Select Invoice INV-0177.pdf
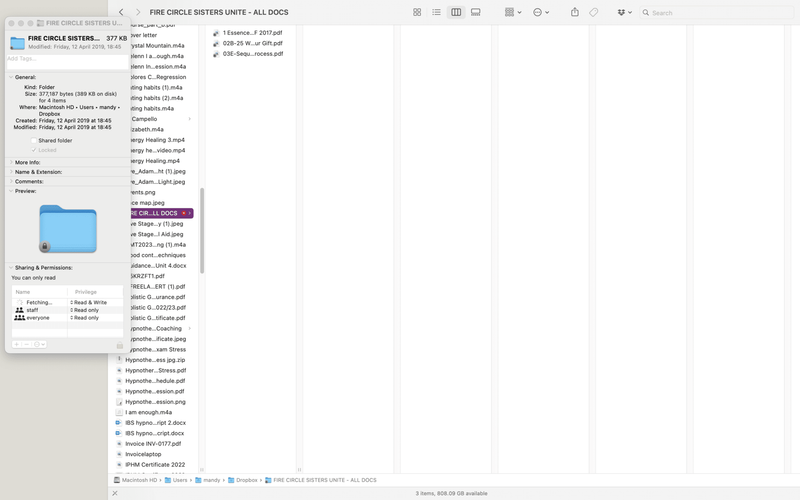The width and height of the screenshot is (800, 500). [153, 444]
